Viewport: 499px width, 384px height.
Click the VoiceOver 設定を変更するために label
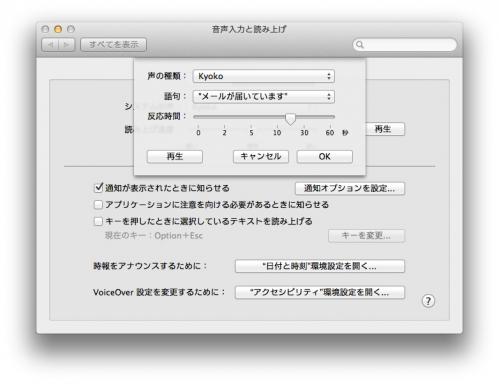point(159,292)
